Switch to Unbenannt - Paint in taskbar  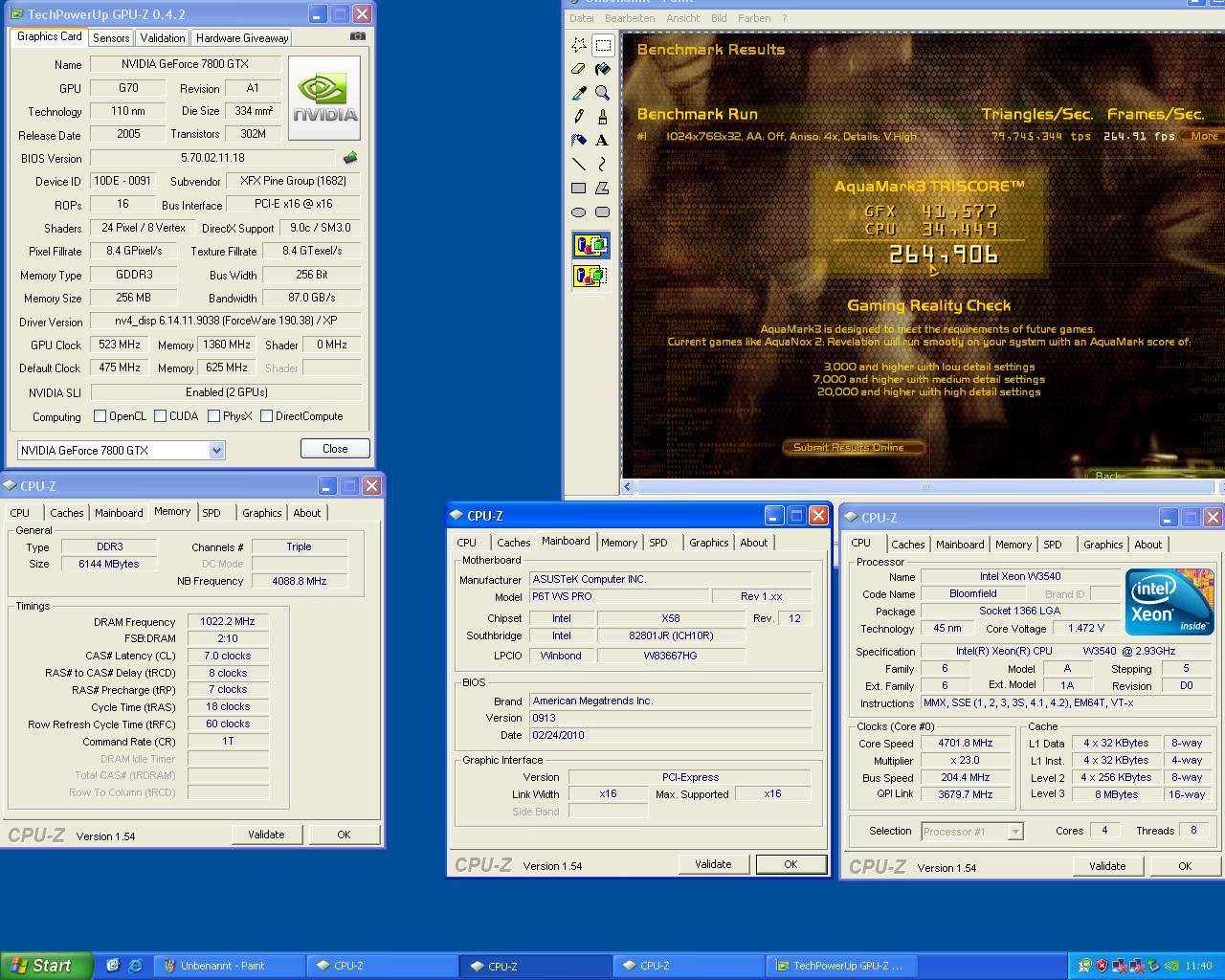coord(230,966)
